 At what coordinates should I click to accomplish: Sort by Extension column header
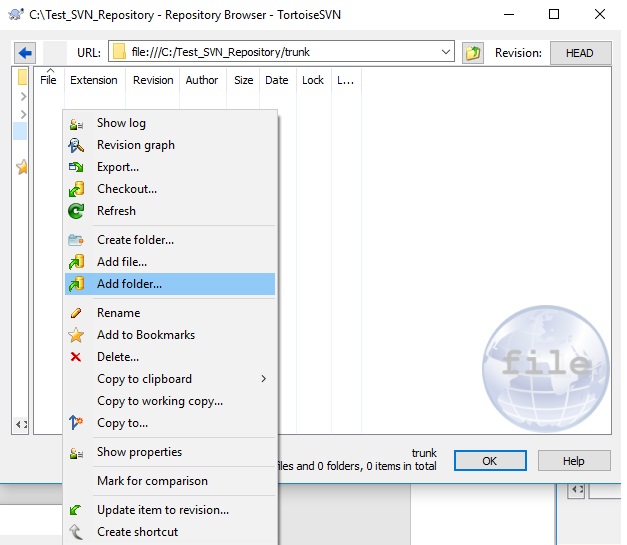pyautogui.click(x=94, y=80)
